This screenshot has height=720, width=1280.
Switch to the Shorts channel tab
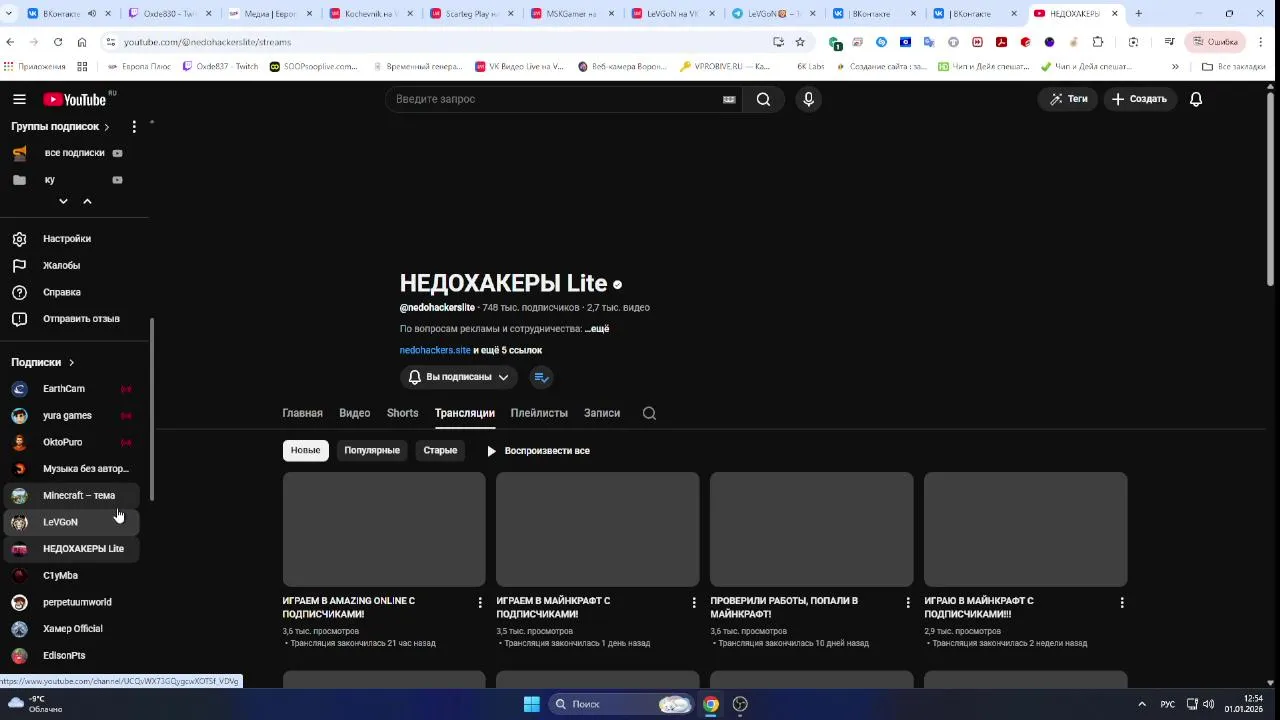tap(402, 413)
